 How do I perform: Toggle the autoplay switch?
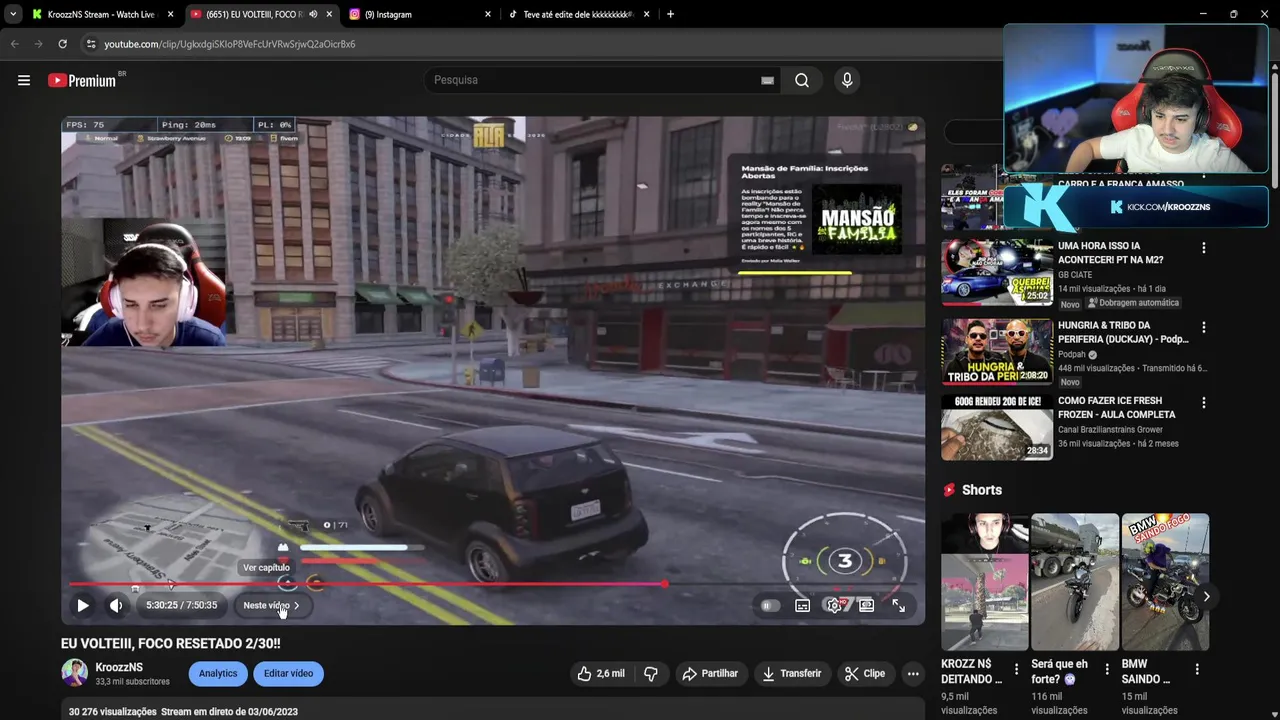[x=768, y=605]
